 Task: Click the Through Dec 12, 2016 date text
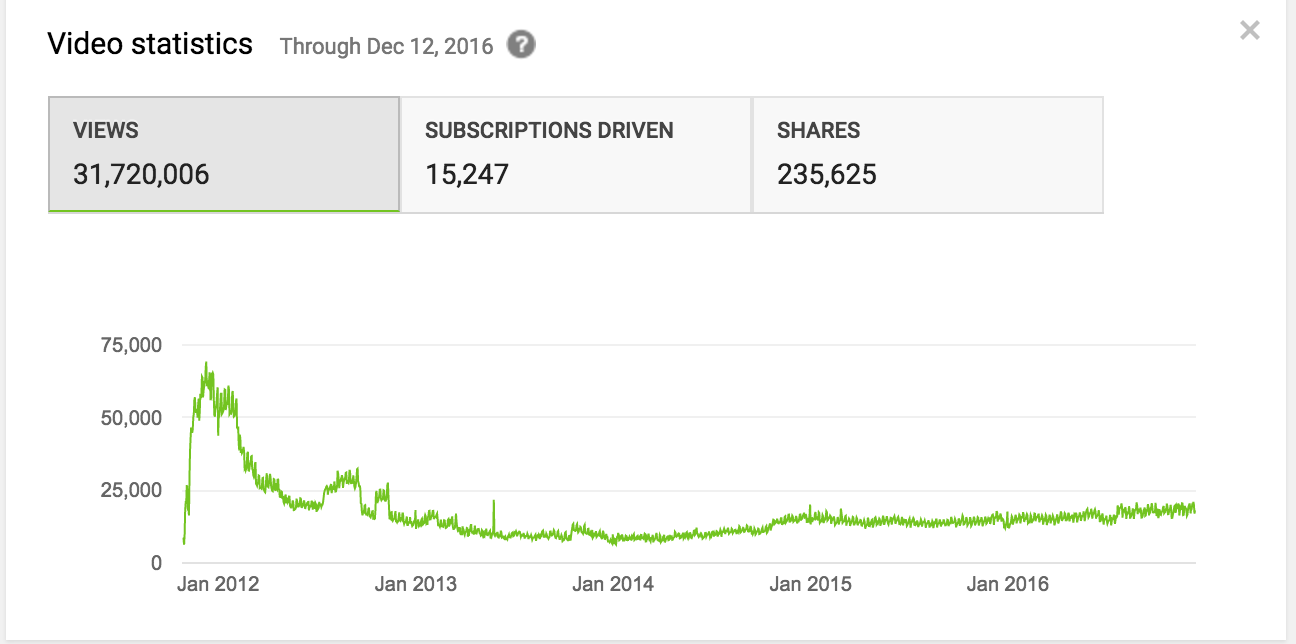click(386, 47)
